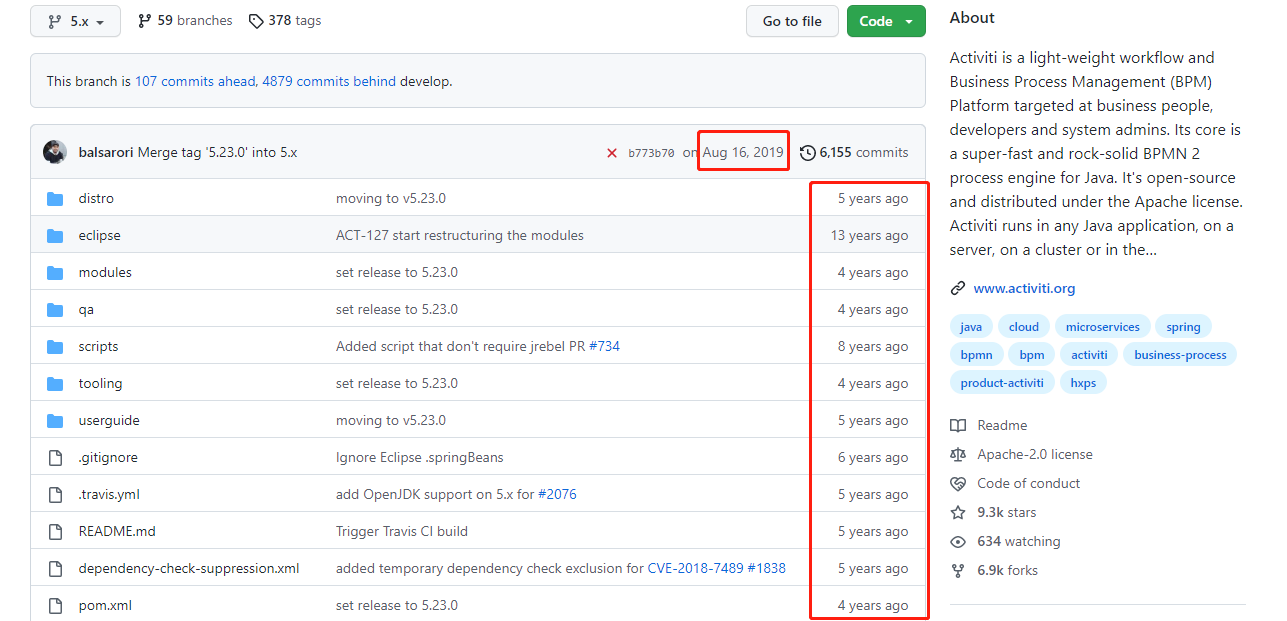Click the .gitignore file icon

(55, 457)
